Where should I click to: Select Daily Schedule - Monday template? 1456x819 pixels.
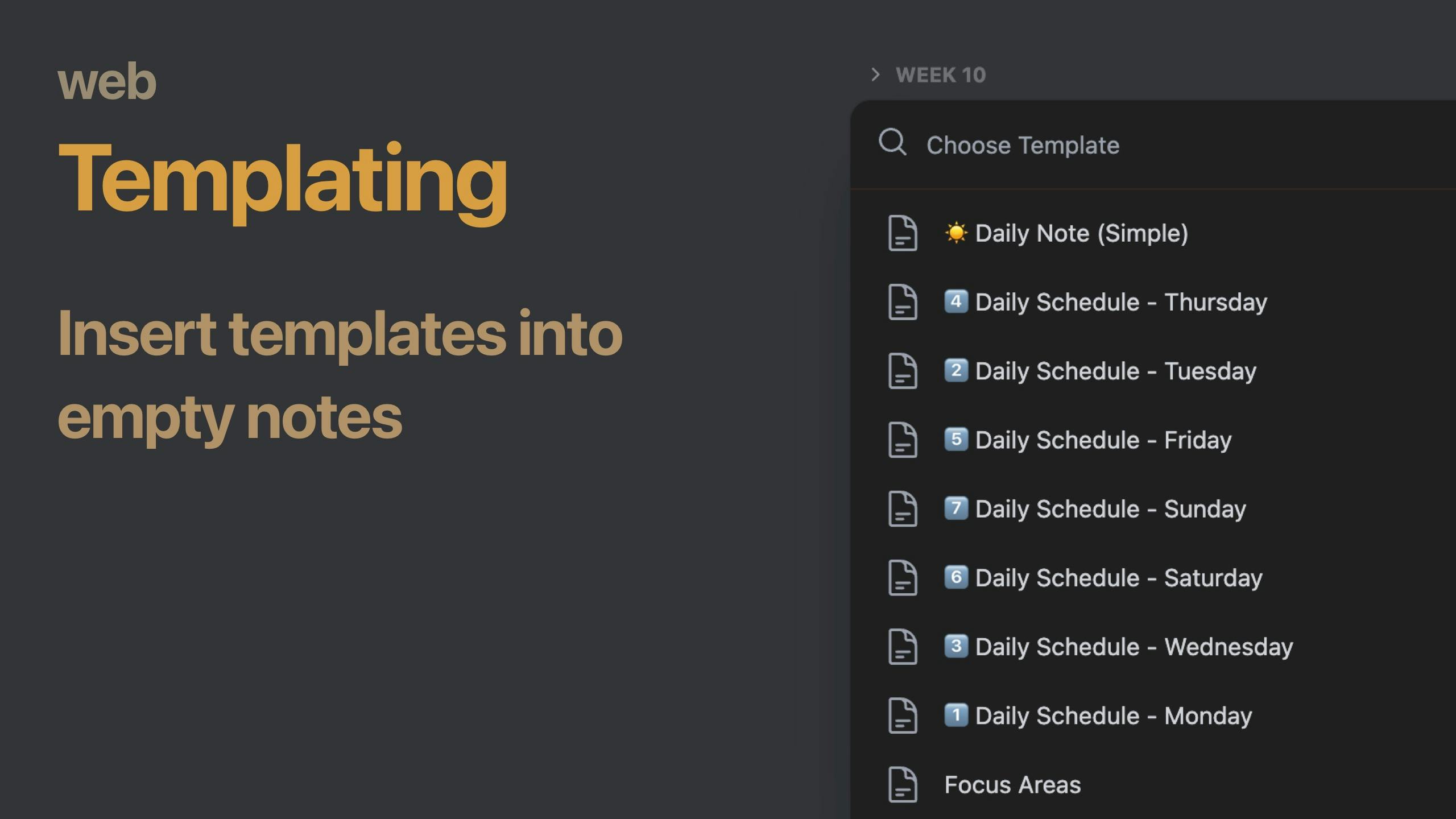coord(1113,716)
